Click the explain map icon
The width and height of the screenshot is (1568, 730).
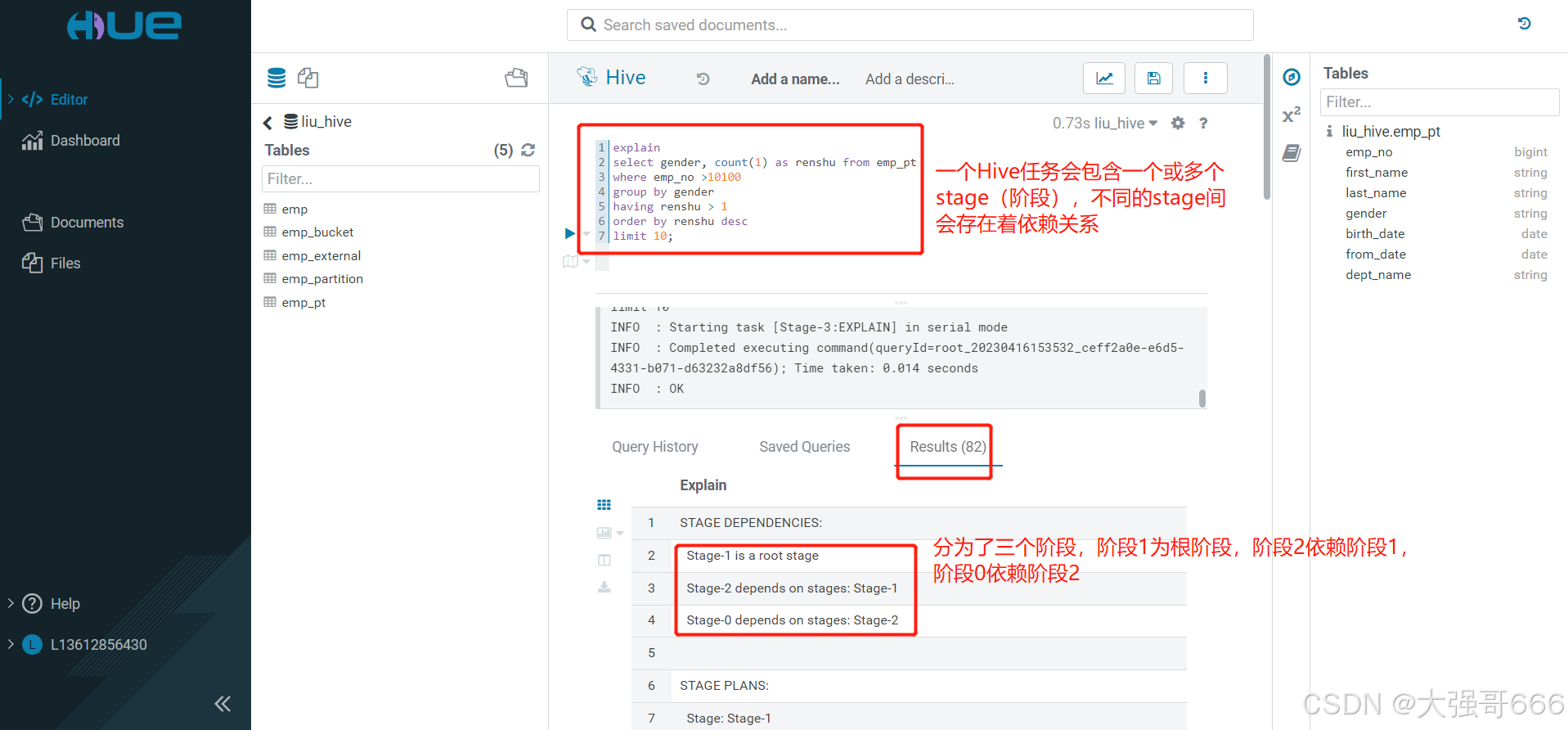[x=570, y=262]
